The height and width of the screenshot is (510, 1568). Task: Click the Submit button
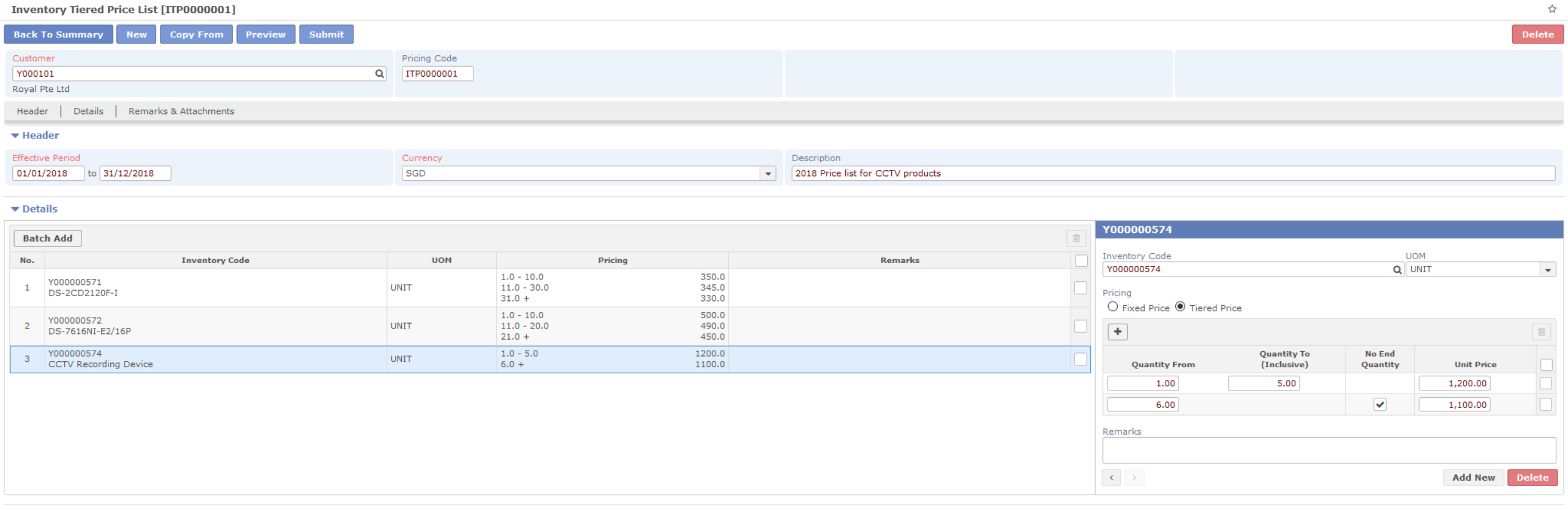pyautogui.click(x=326, y=34)
